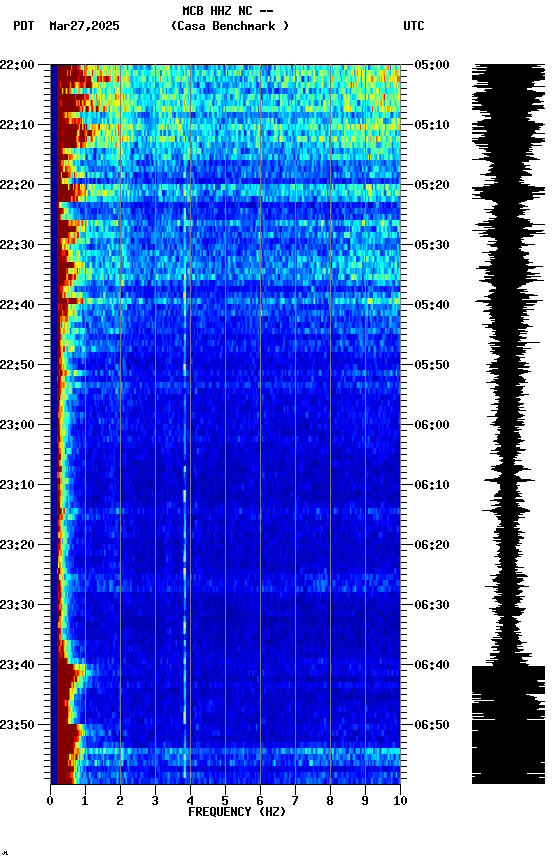Click the '9' frequency axis tick label
This screenshot has height=864, width=552.
coord(365,801)
